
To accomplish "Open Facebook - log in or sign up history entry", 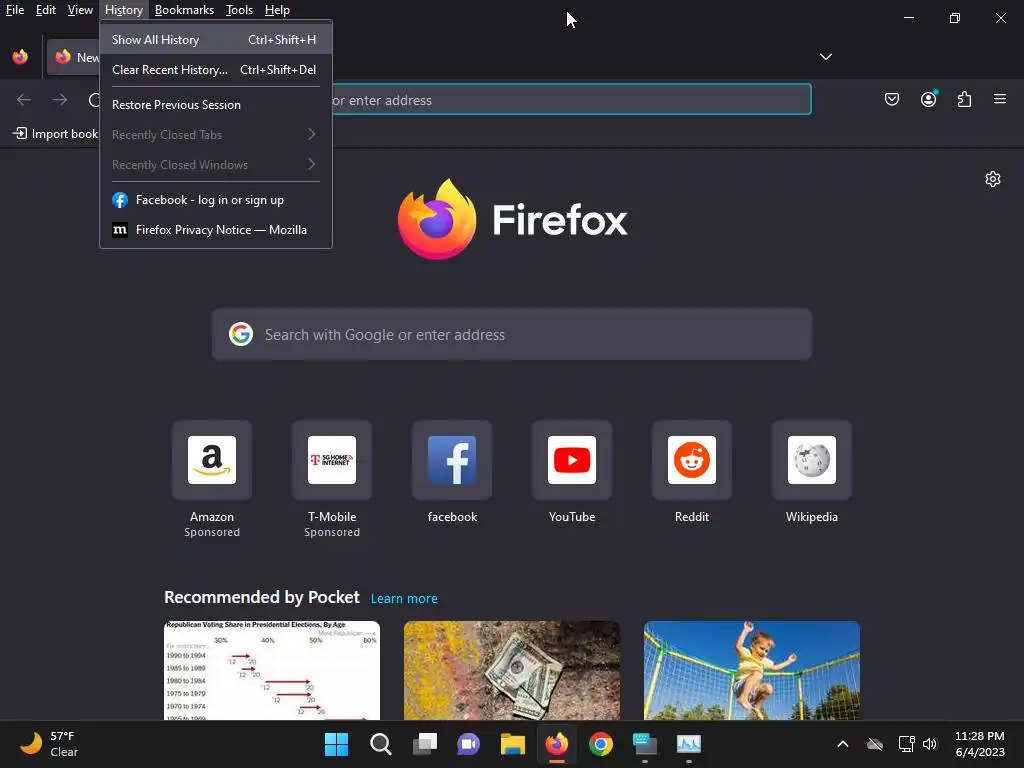I will pos(216,200).
